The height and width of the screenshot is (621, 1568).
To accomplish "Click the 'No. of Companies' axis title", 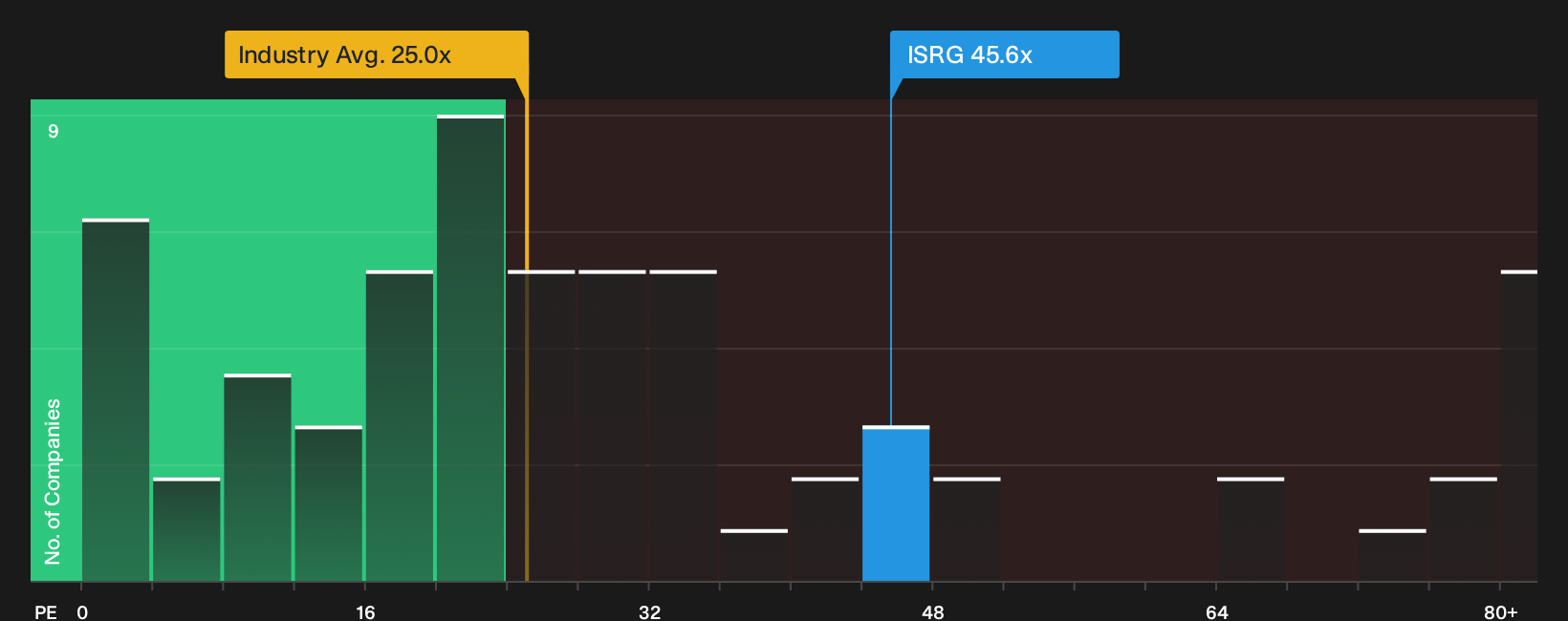I will coord(53,482).
